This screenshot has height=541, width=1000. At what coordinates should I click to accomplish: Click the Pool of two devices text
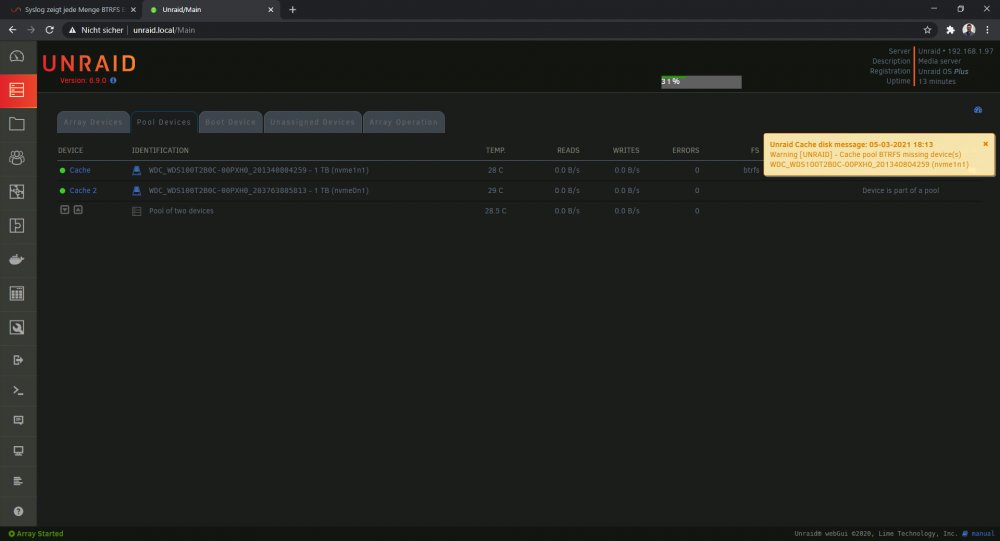181,211
